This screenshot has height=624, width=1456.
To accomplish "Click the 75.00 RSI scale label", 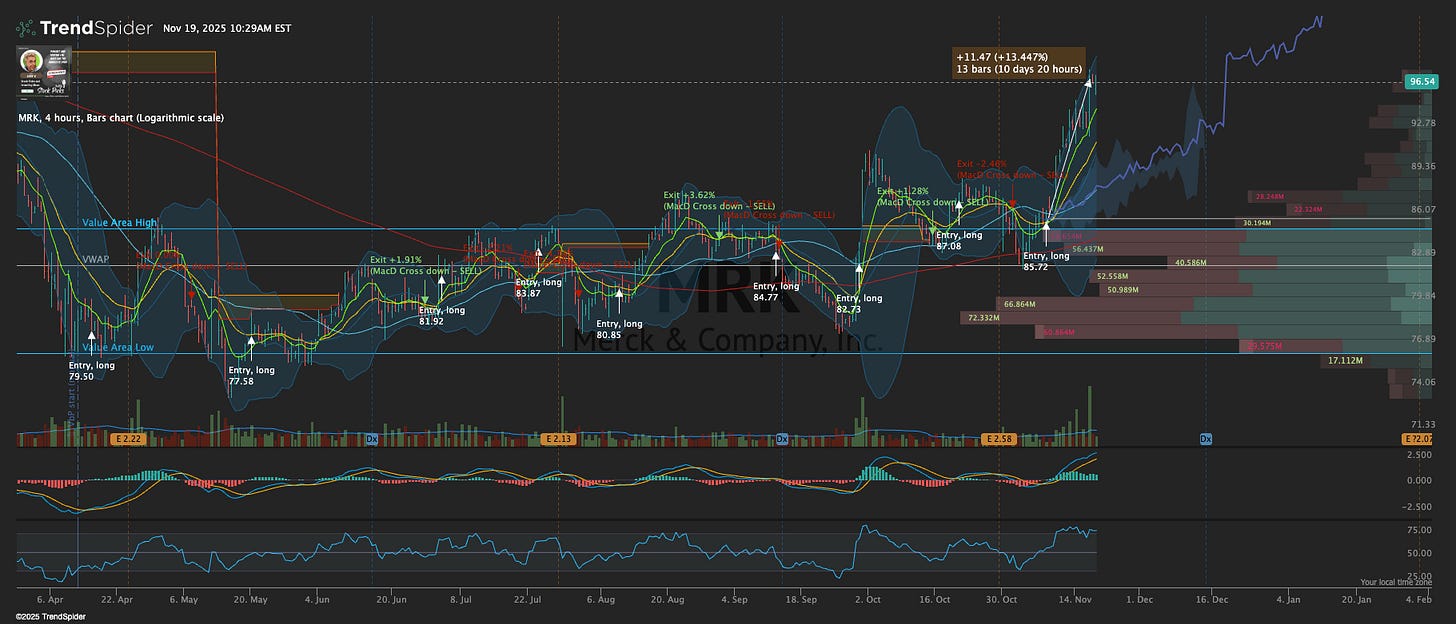I will [1421, 531].
